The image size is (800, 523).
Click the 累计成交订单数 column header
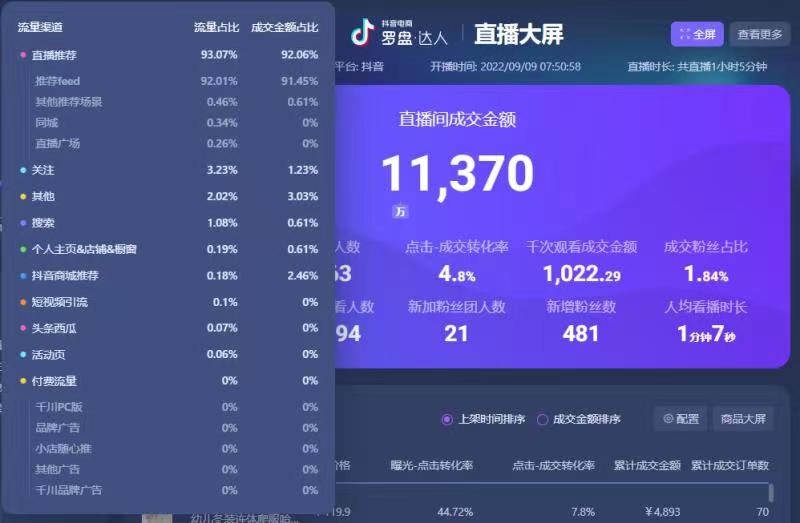coord(730,465)
